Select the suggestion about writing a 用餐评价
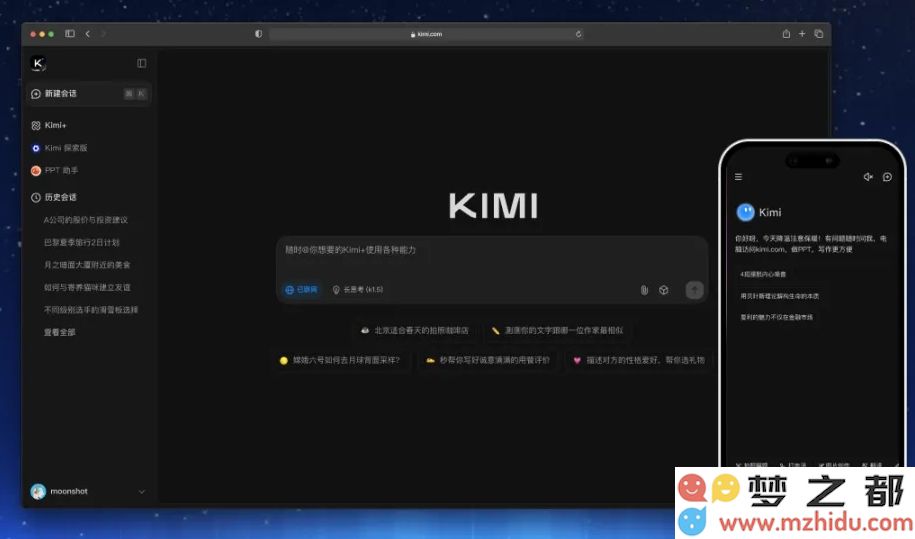The width and height of the screenshot is (915, 539). (487, 360)
